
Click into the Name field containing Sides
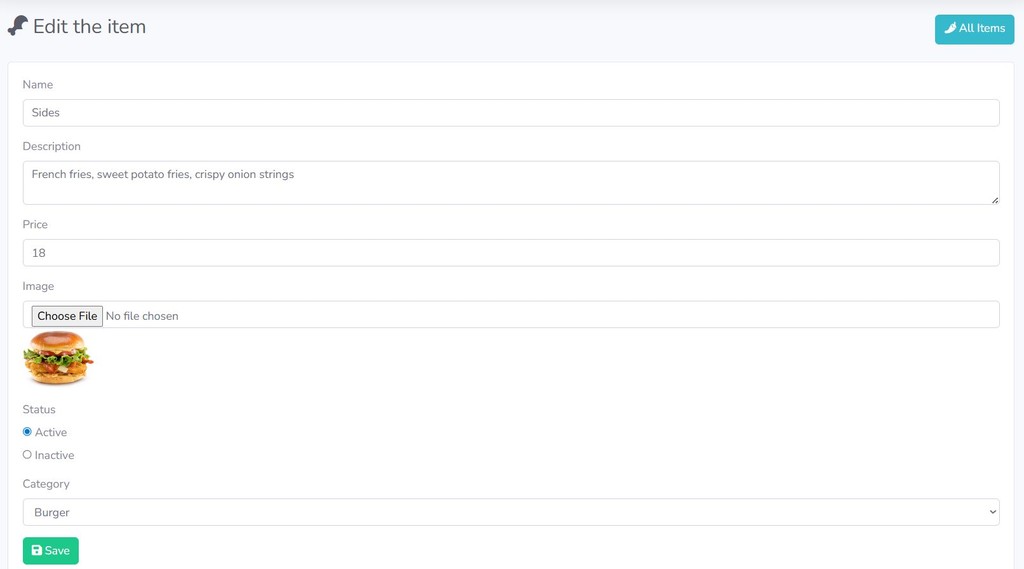click(x=511, y=113)
